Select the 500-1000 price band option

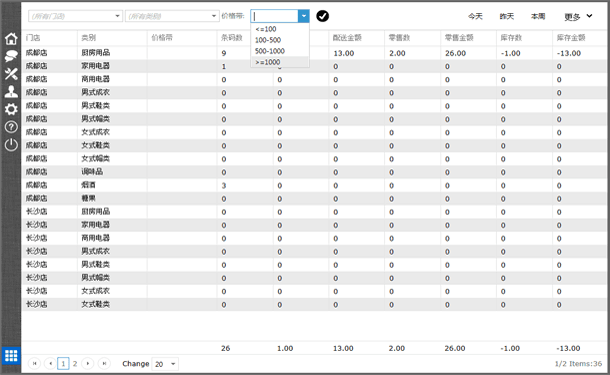280,51
